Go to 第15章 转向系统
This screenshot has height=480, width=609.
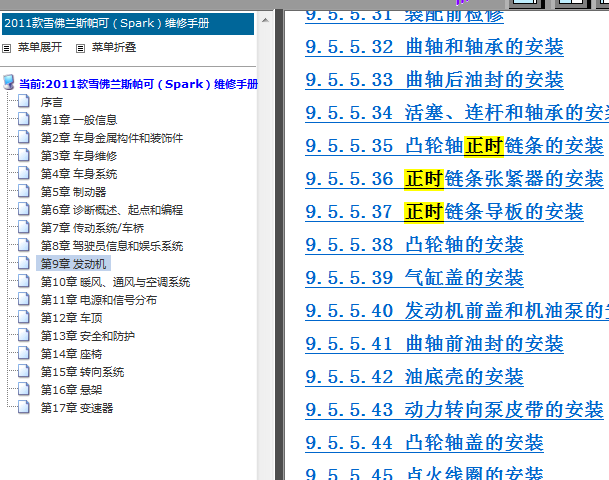[82, 372]
